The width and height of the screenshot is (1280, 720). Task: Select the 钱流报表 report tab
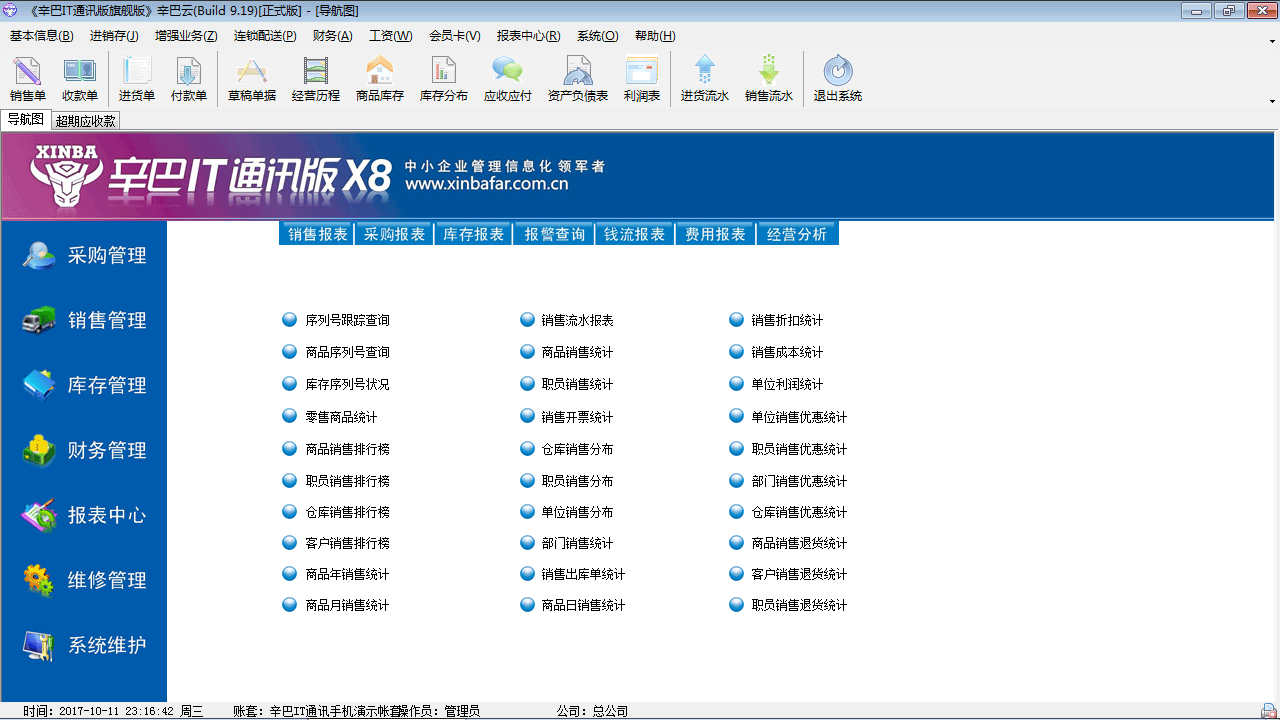click(635, 234)
